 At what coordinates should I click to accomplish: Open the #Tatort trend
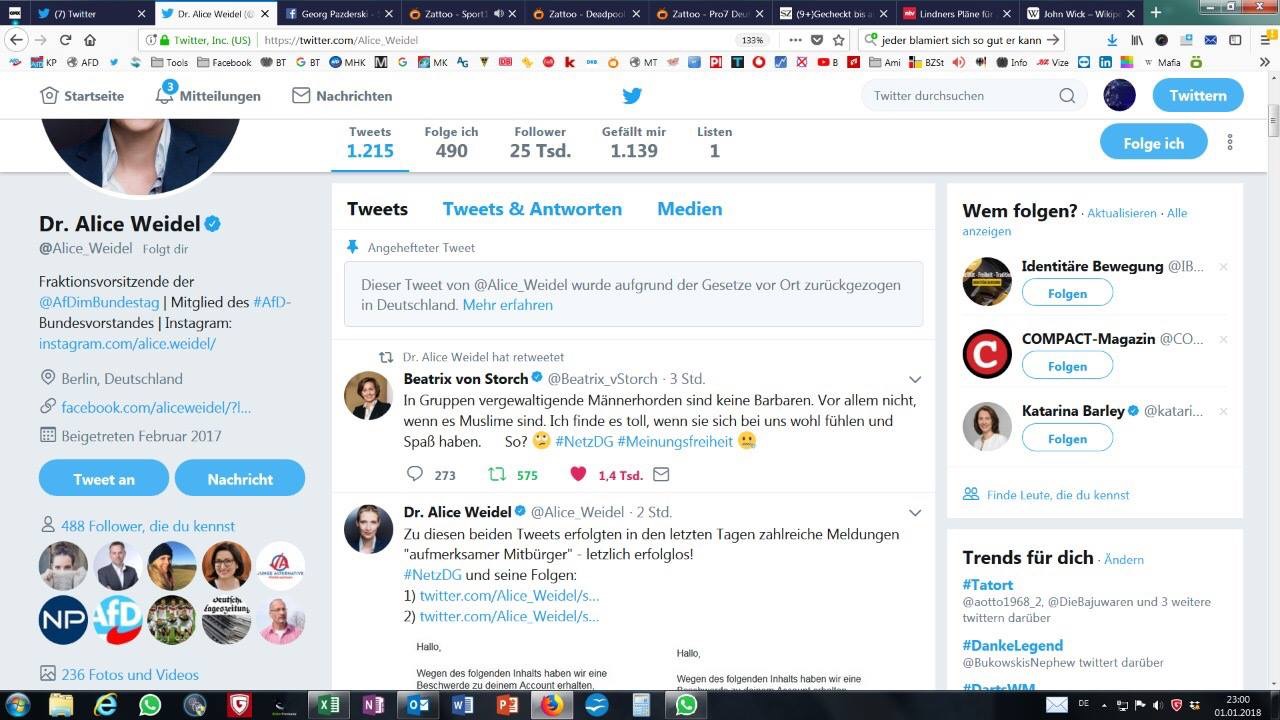pyautogui.click(x=988, y=585)
